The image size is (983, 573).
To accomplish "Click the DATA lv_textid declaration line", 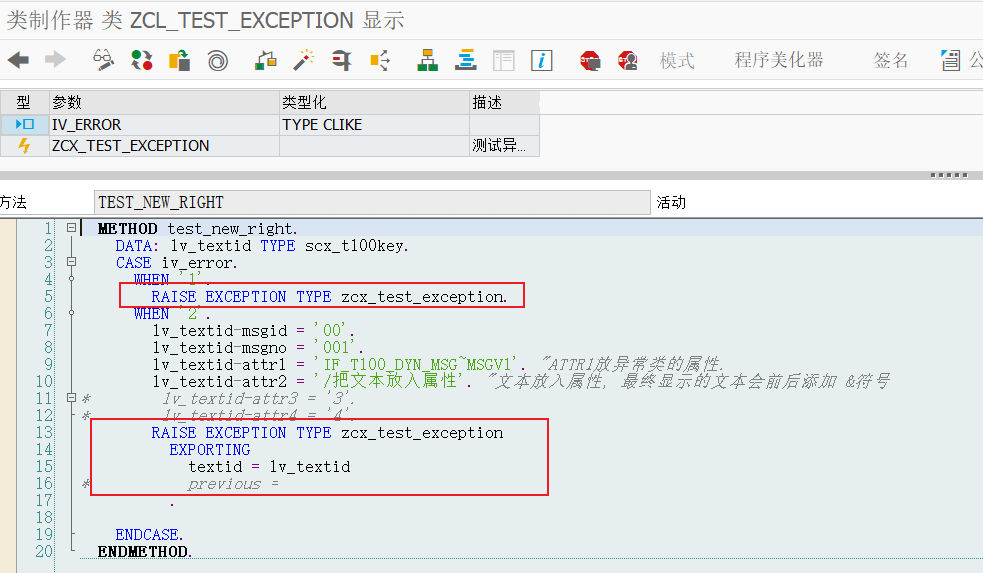I will (x=262, y=245).
